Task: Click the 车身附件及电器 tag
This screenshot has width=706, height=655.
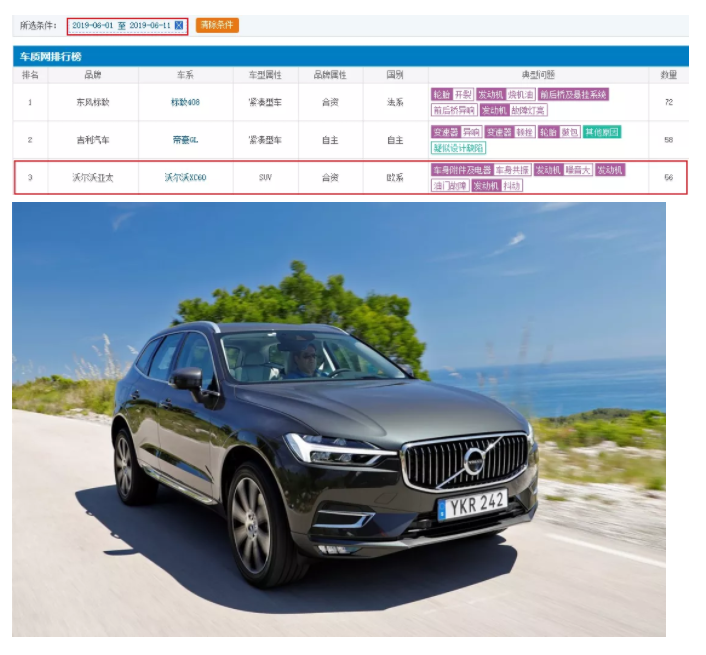Action: (462, 170)
